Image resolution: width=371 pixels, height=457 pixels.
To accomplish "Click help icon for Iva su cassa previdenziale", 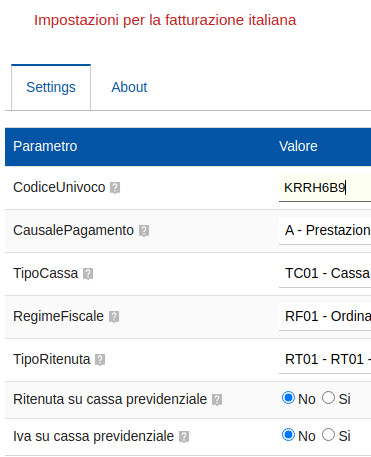I will pyautogui.click(x=184, y=437).
